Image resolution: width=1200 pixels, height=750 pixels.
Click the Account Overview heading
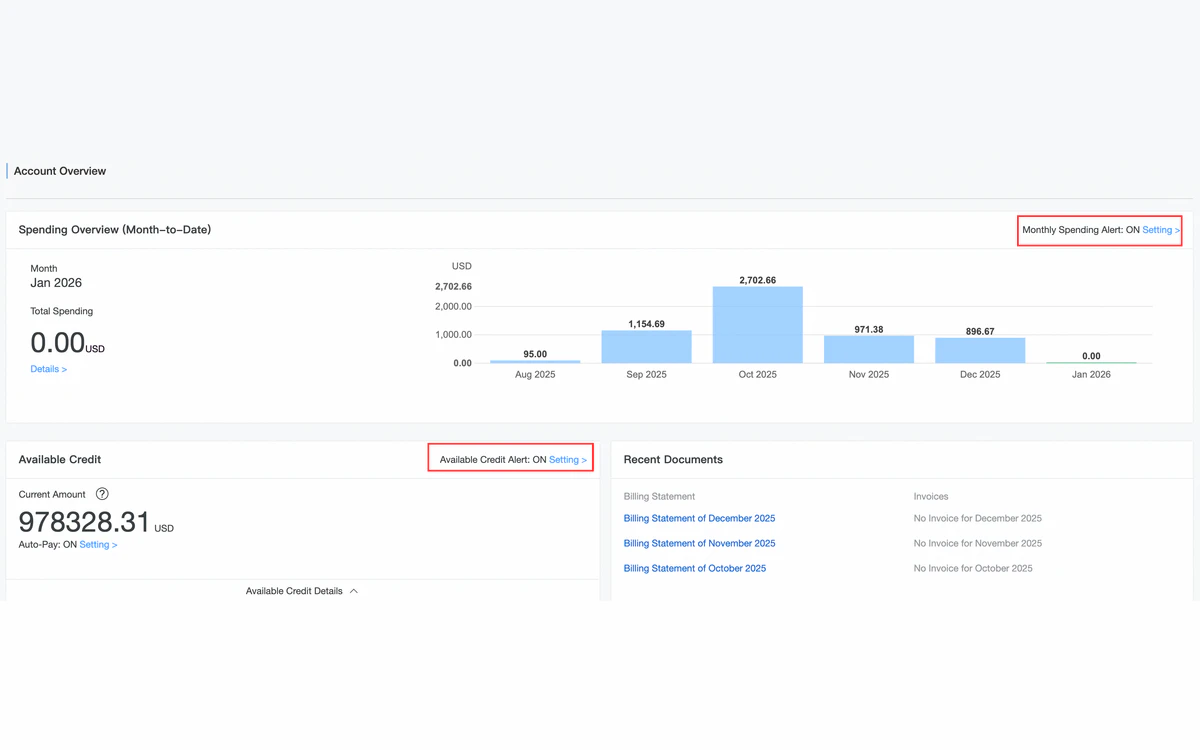pyautogui.click(x=60, y=171)
